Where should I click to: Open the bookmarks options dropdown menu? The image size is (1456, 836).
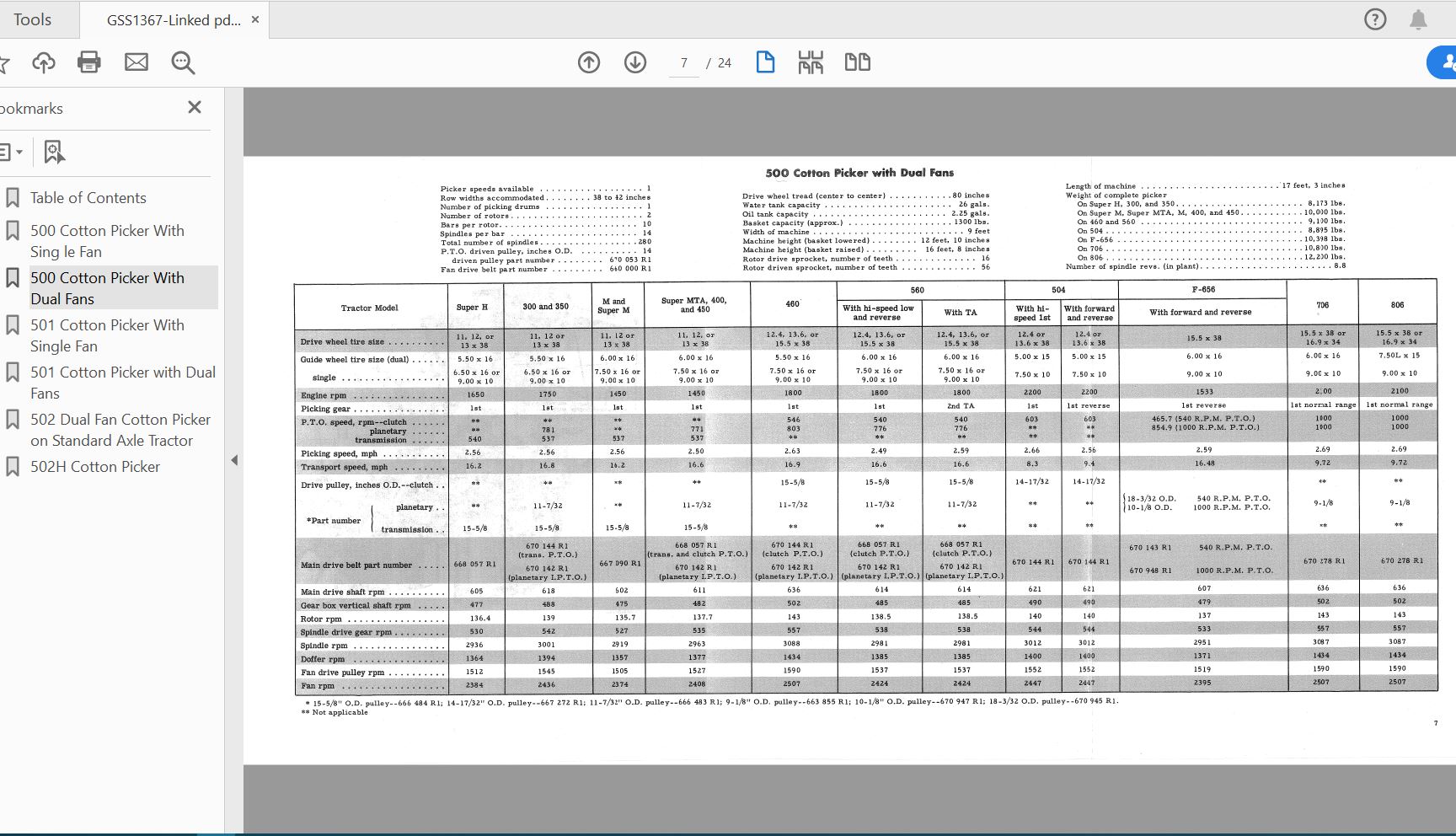(x=11, y=153)
